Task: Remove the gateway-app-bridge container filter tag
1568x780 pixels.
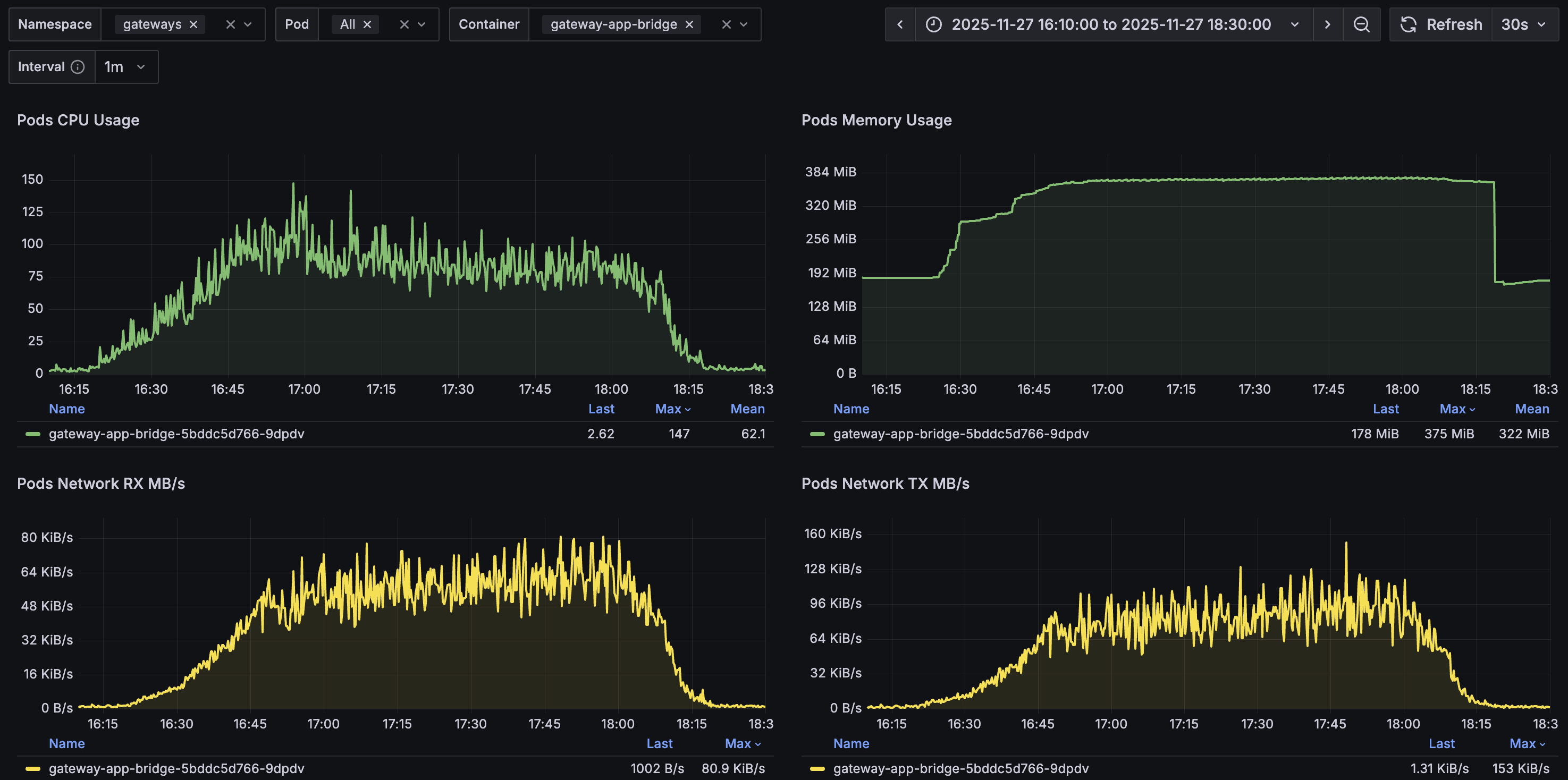Action: tap(688, 24)
